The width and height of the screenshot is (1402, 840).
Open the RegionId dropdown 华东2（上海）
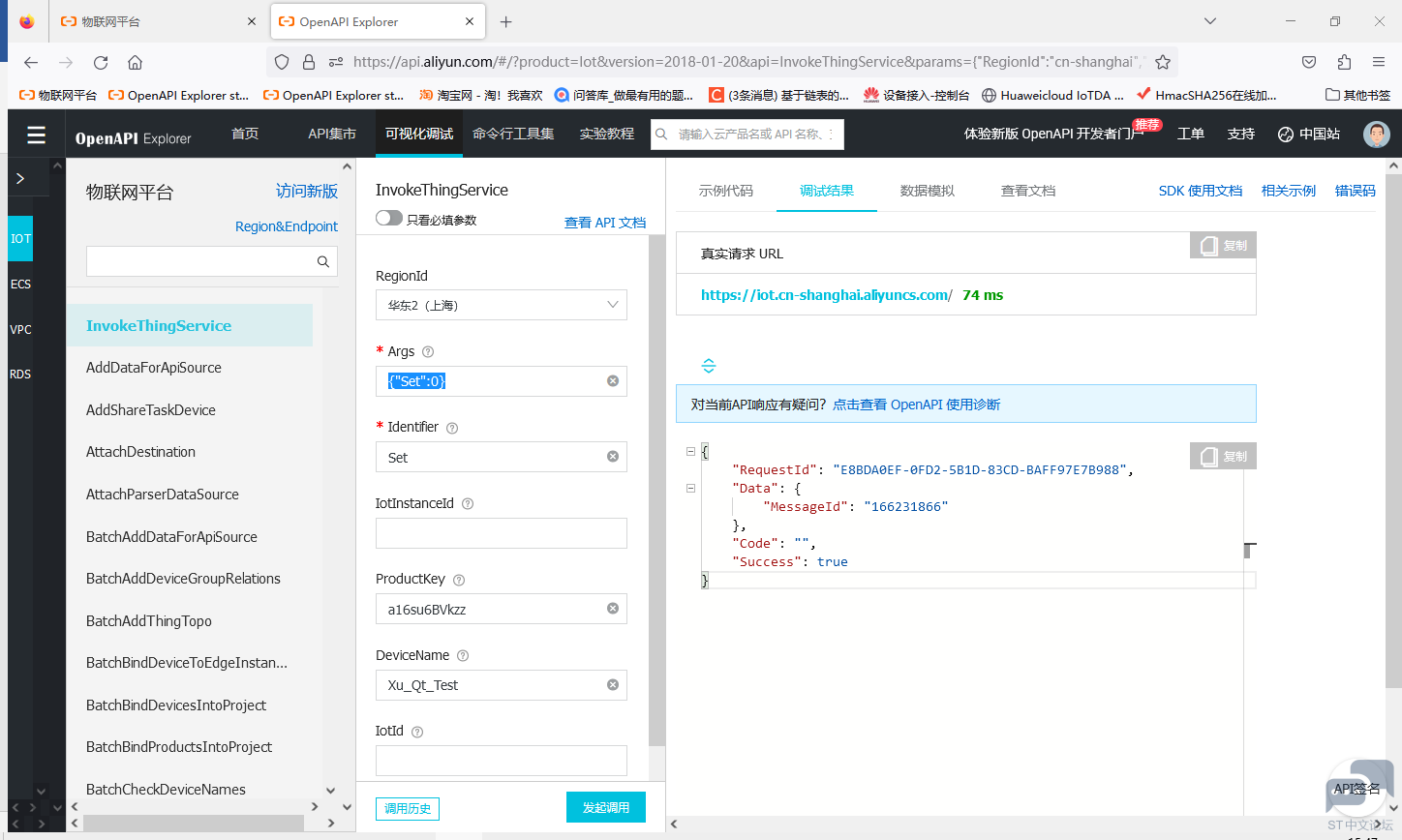point(501,305)
